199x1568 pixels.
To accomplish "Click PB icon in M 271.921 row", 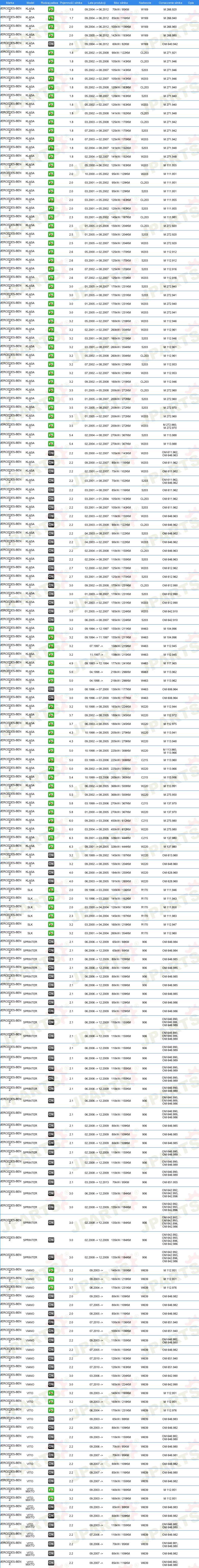I will click(x=51, y=53).
